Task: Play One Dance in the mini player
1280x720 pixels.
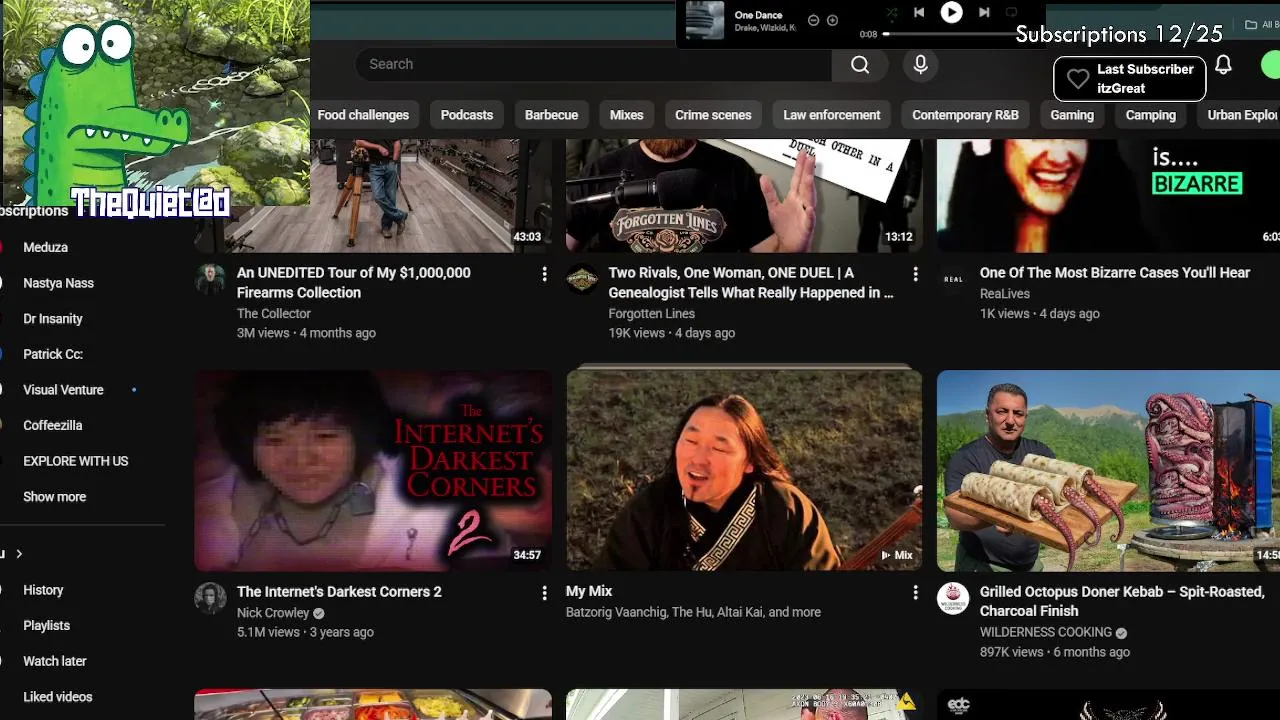Action: coord(951,13)
